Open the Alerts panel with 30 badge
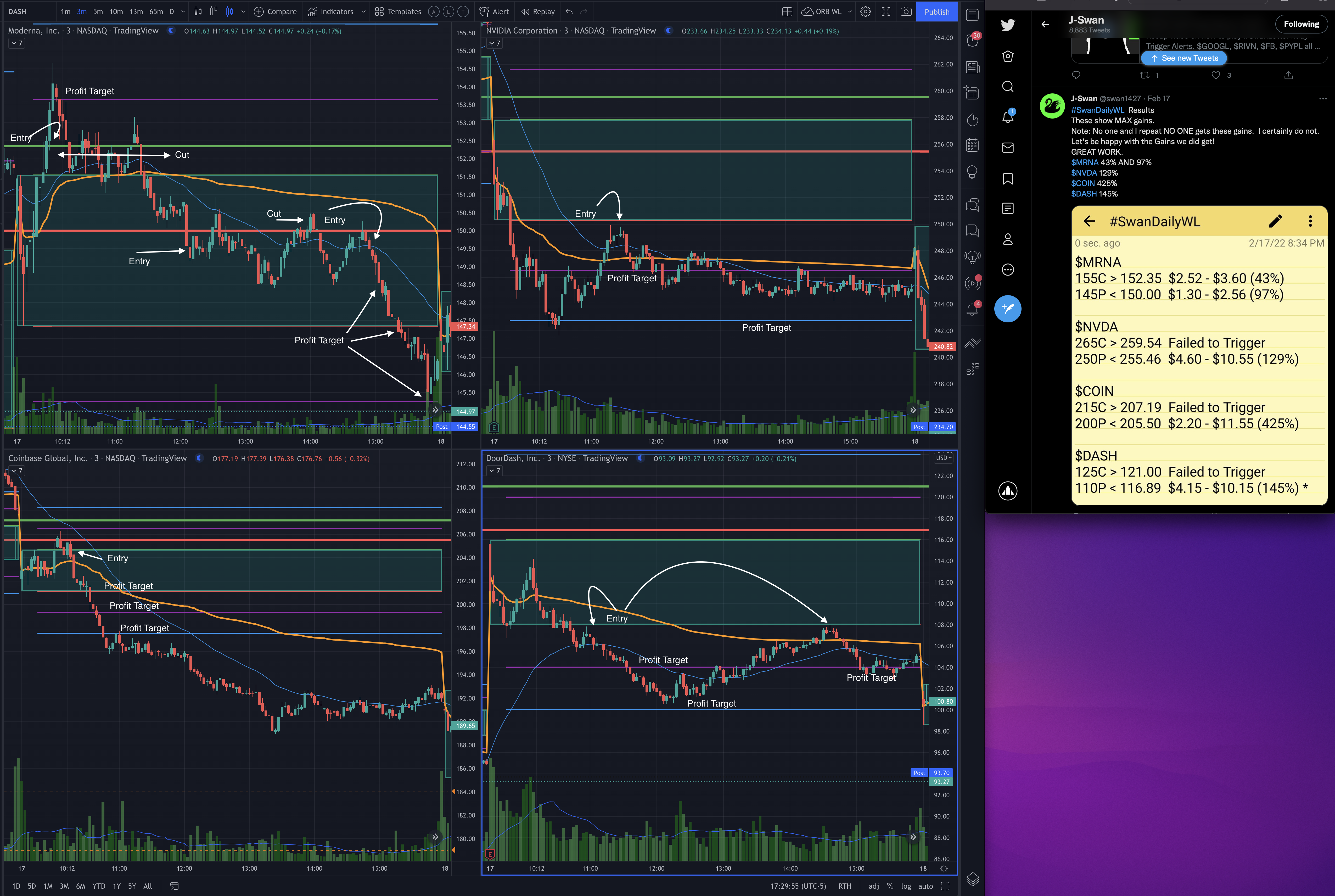 tap(972, 40)
